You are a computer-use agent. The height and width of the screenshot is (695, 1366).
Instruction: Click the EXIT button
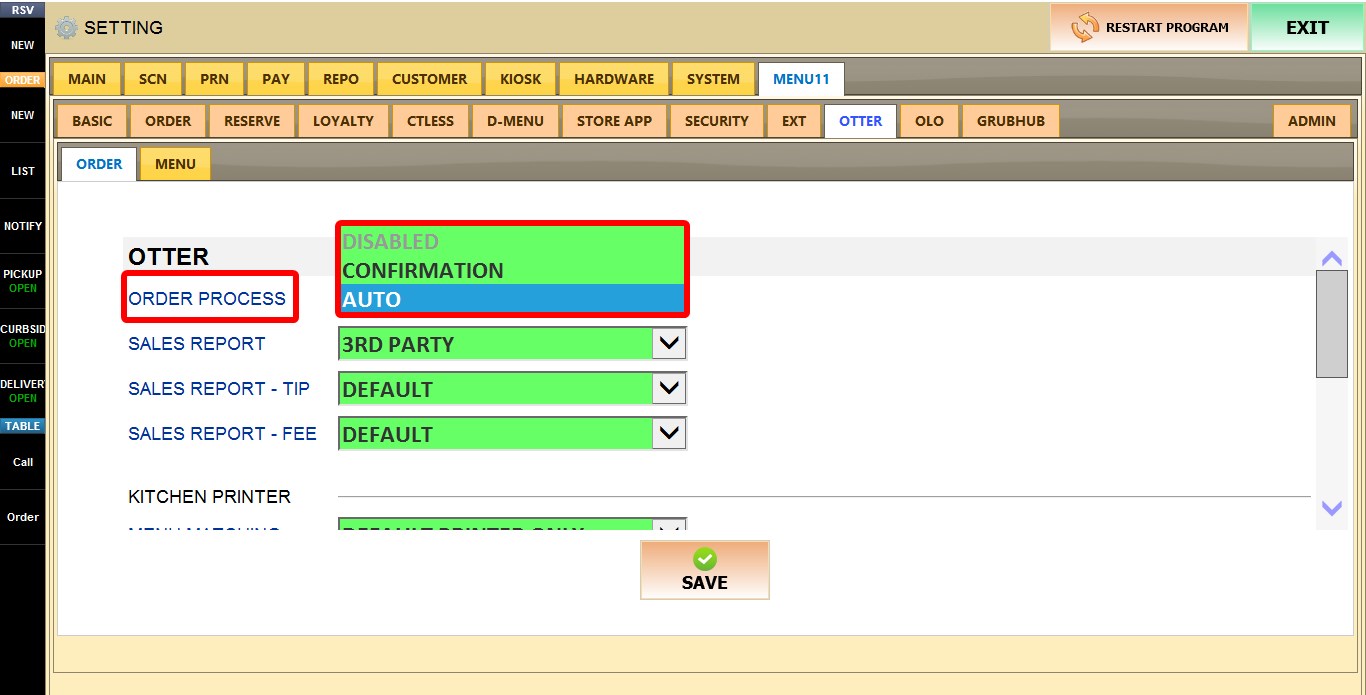pyautogui.click(x=1307, y=27)
